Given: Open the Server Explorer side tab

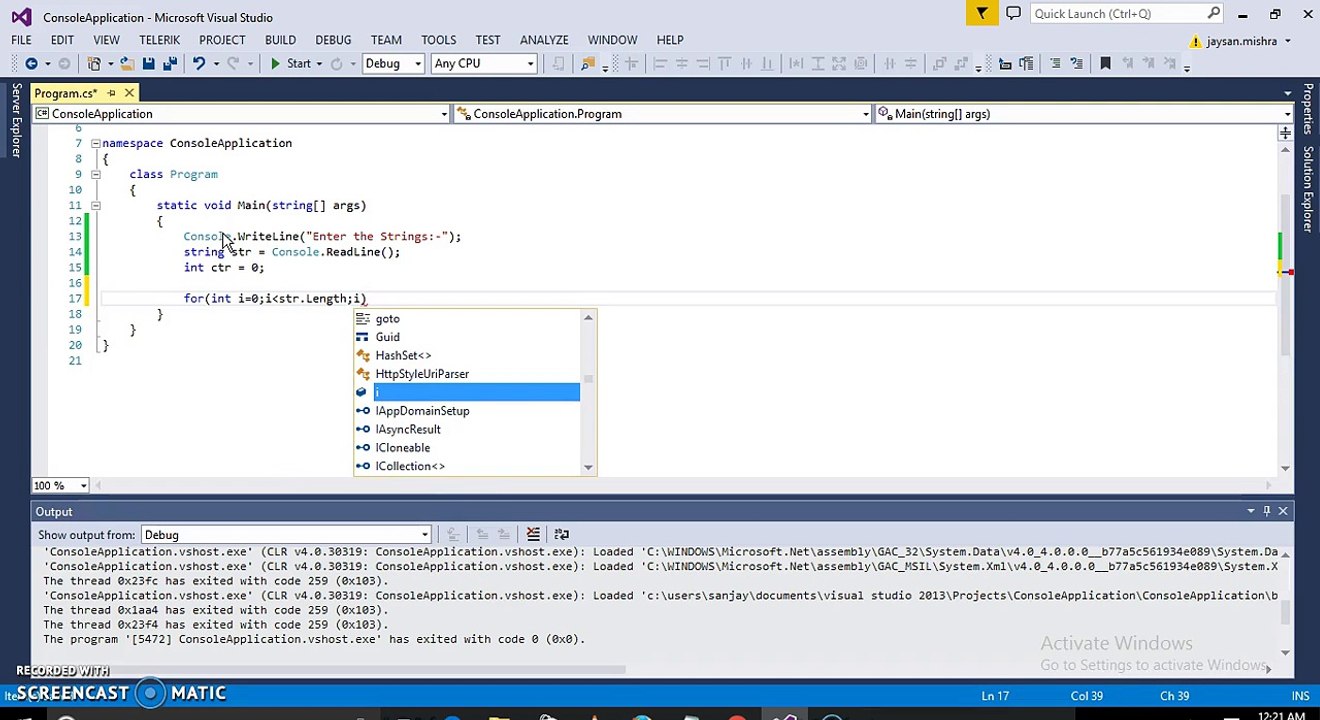Looking at the screenshot, I should pyautogui.click(x=16, y=121).
